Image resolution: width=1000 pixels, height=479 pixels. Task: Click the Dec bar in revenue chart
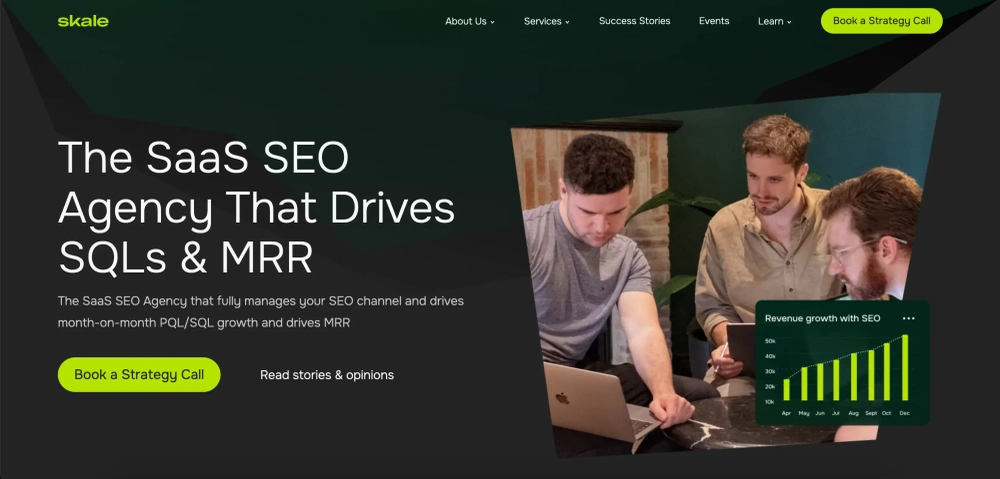904,367
